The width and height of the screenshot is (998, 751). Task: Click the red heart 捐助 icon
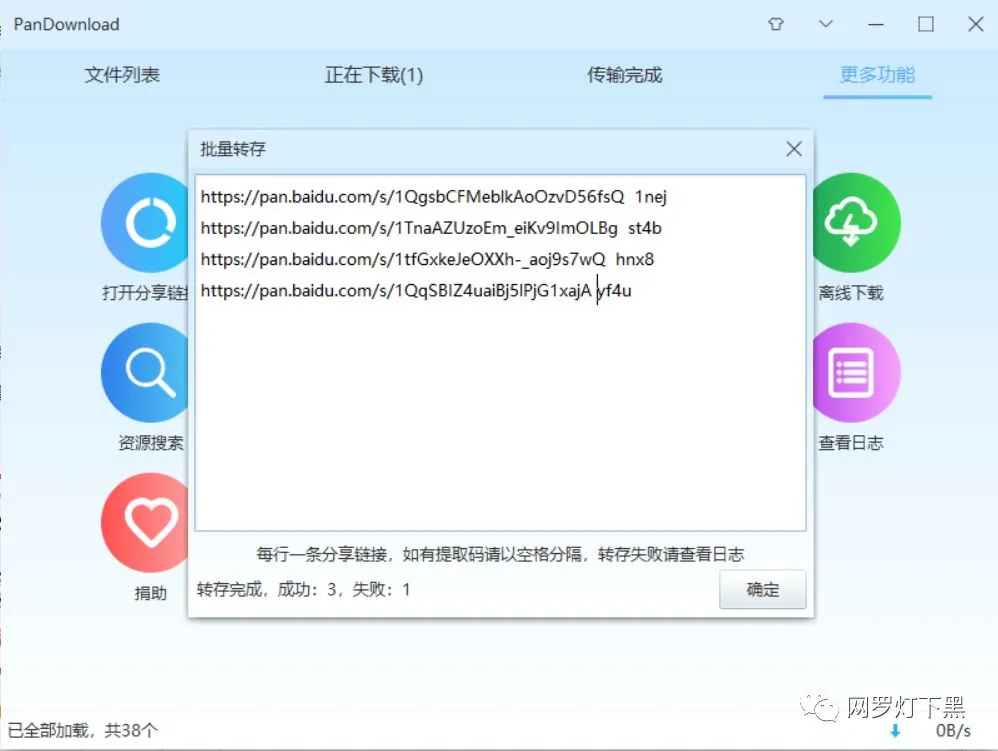click(145, 523)
